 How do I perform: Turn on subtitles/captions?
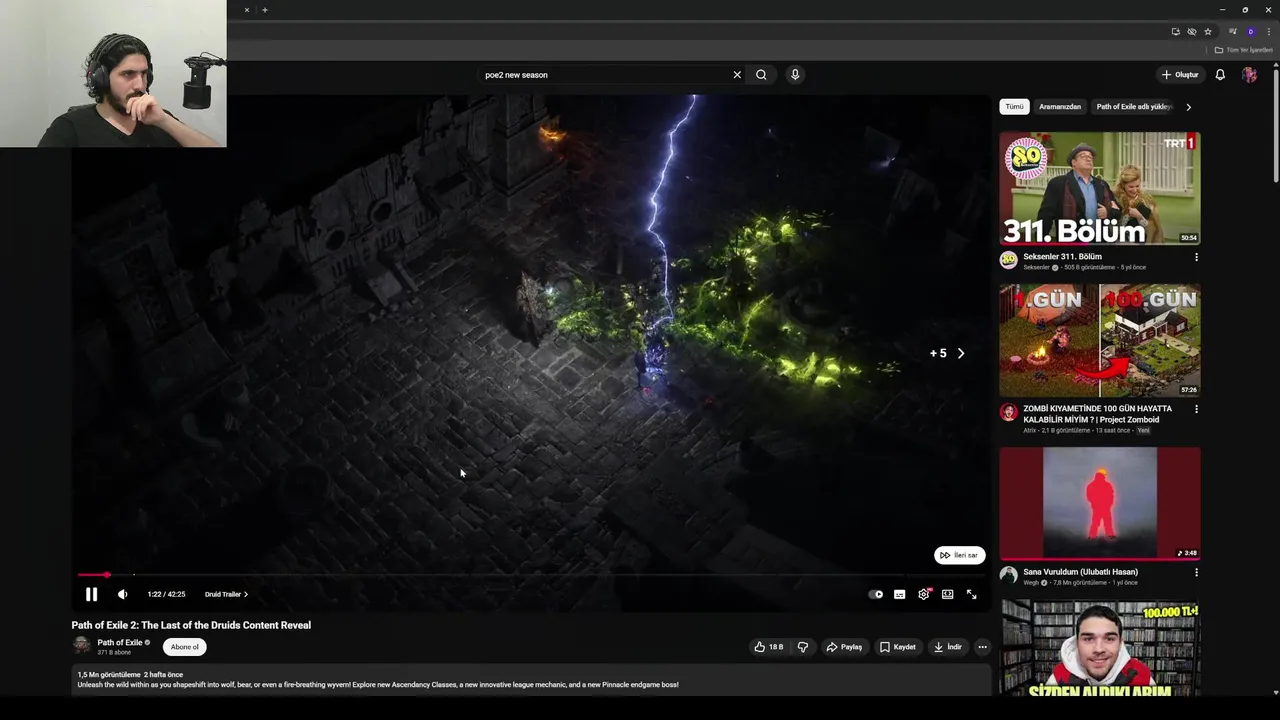(x=899, y=594)
